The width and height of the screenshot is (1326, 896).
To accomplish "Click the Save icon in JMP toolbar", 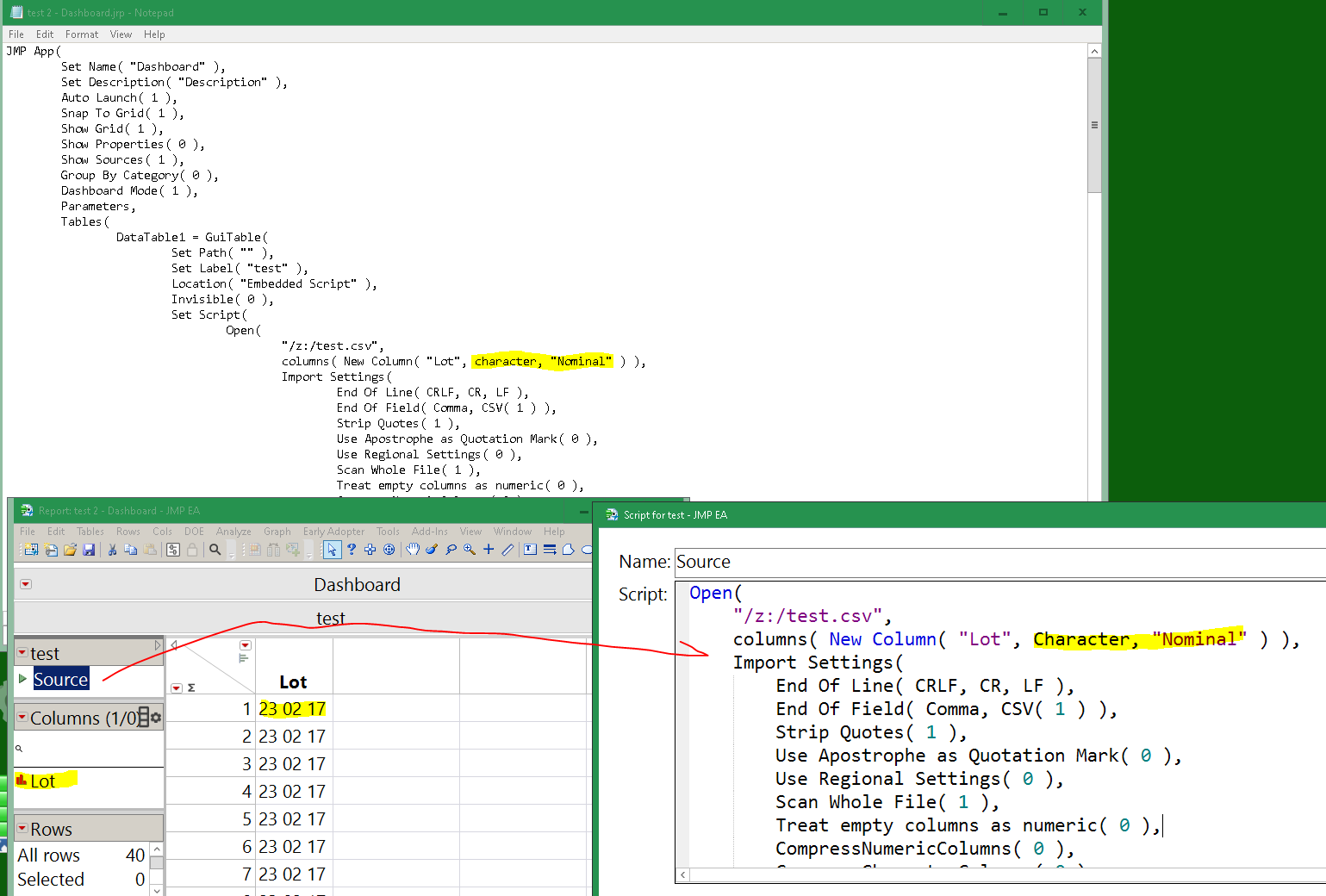I will point(90,549).
